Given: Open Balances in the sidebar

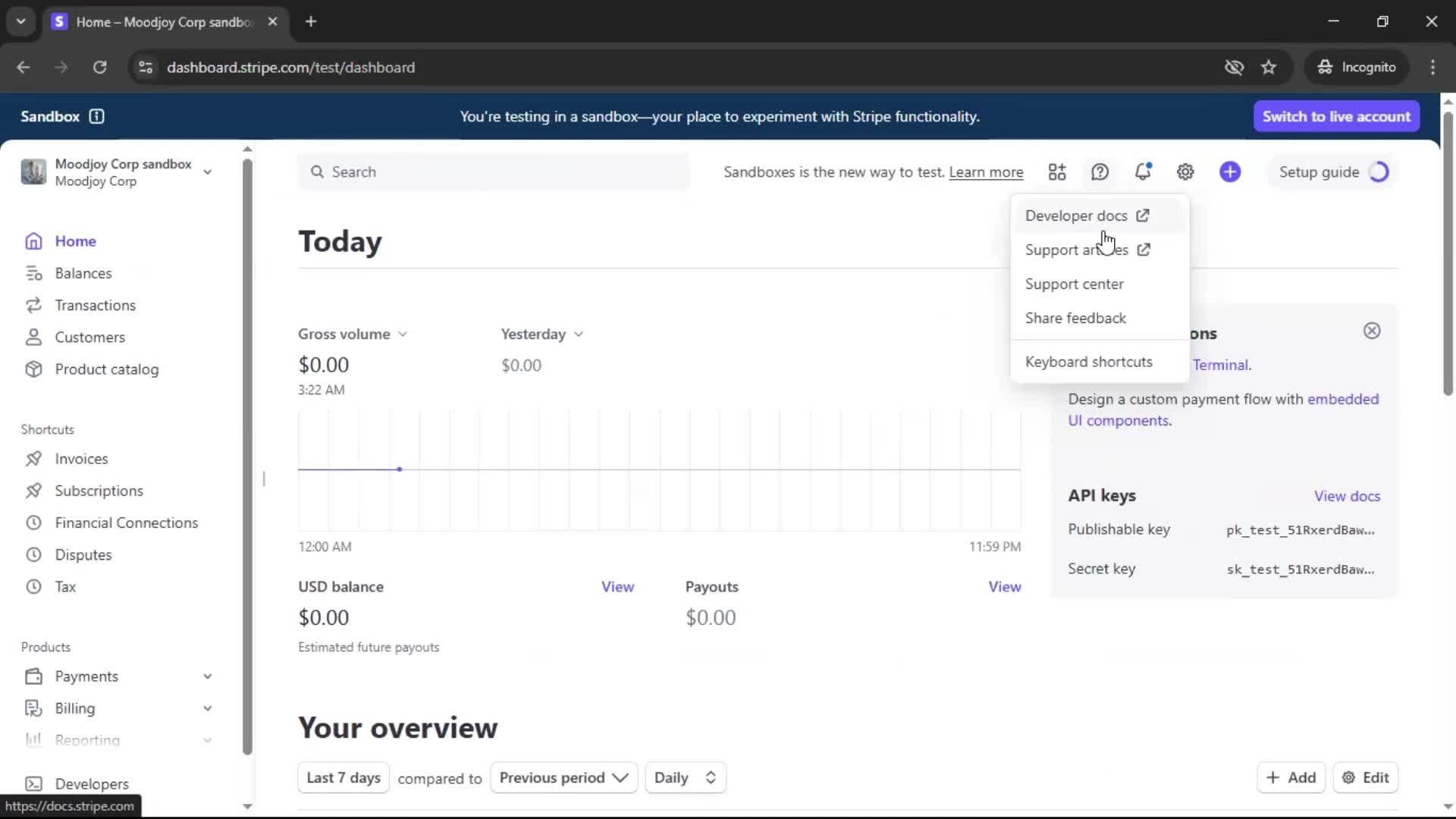Looking at the screenshot, I should coord(83,273).
